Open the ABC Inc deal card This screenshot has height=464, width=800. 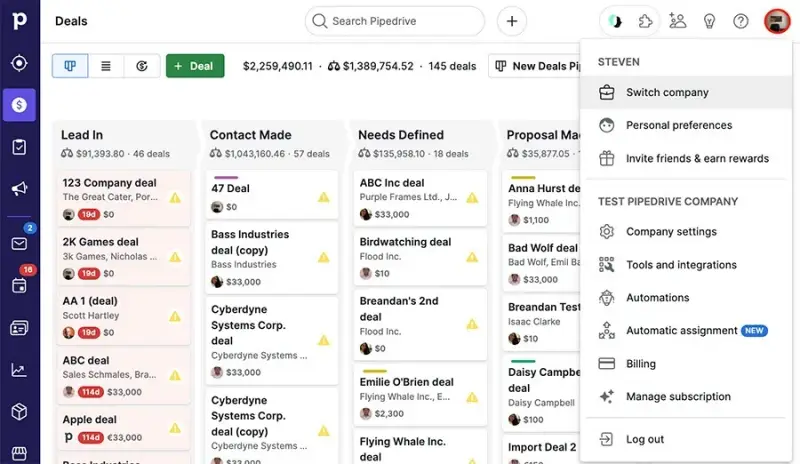[420, 199]
